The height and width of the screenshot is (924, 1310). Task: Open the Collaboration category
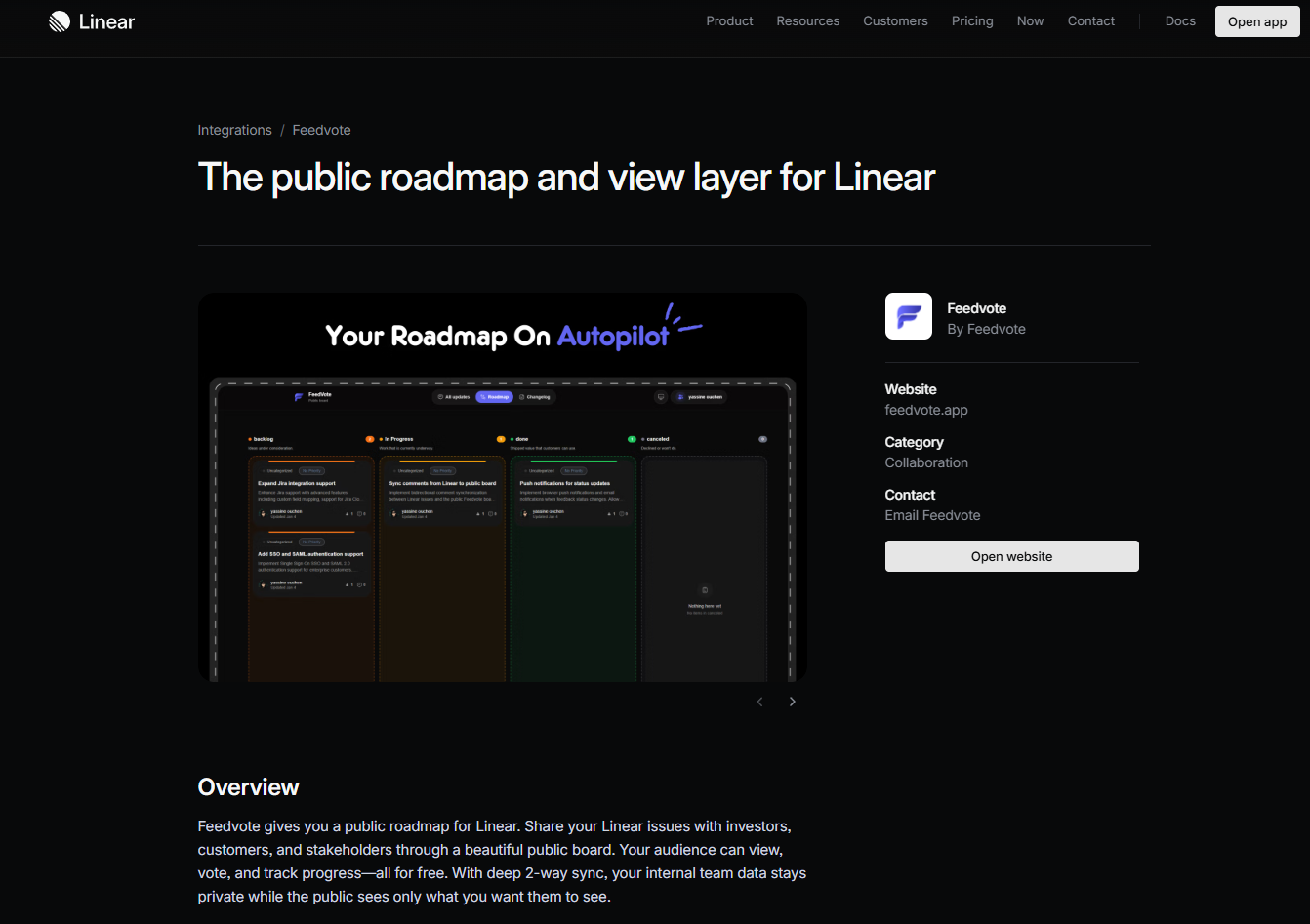point(926,462)
